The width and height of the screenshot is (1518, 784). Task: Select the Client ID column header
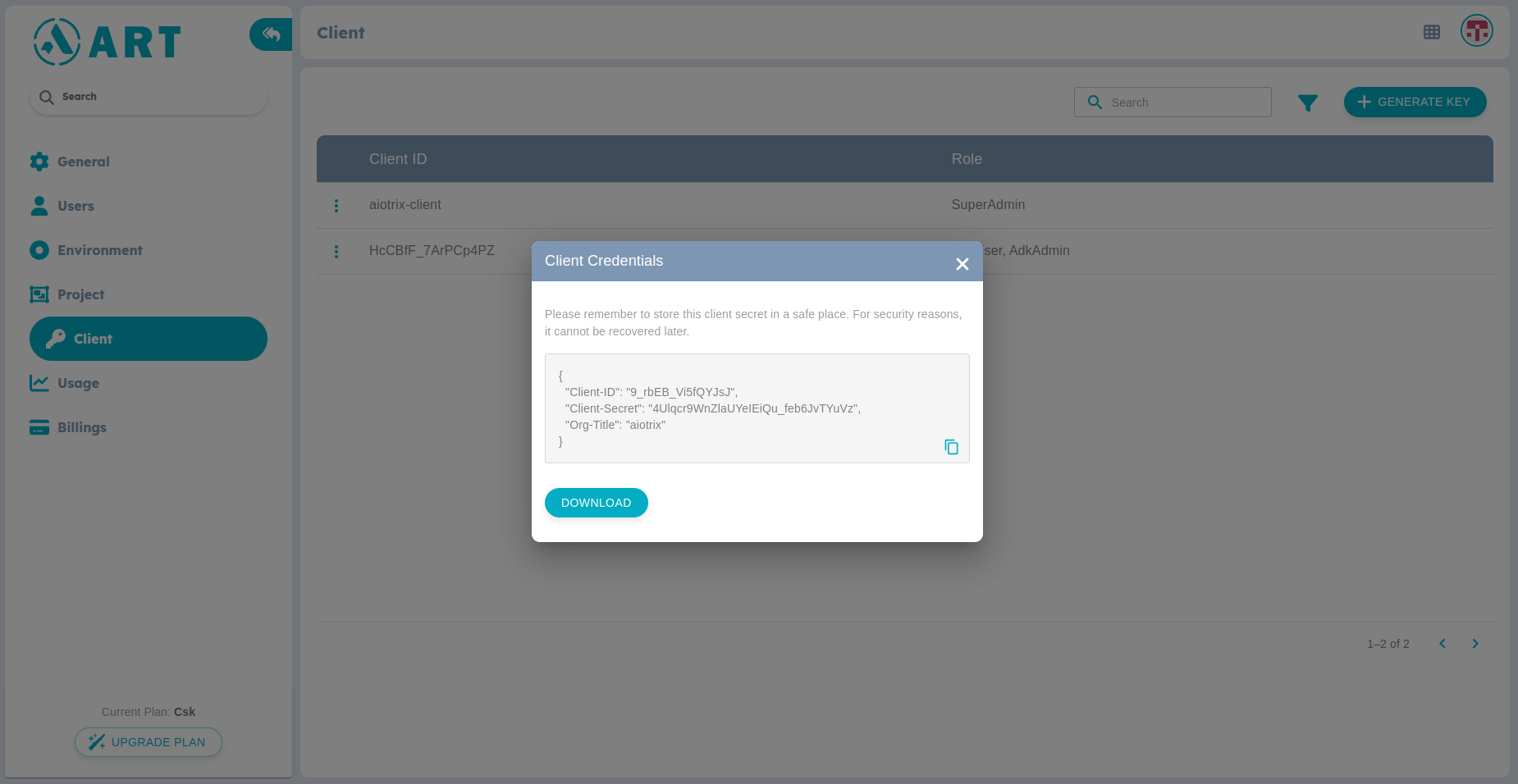[398, 158]
